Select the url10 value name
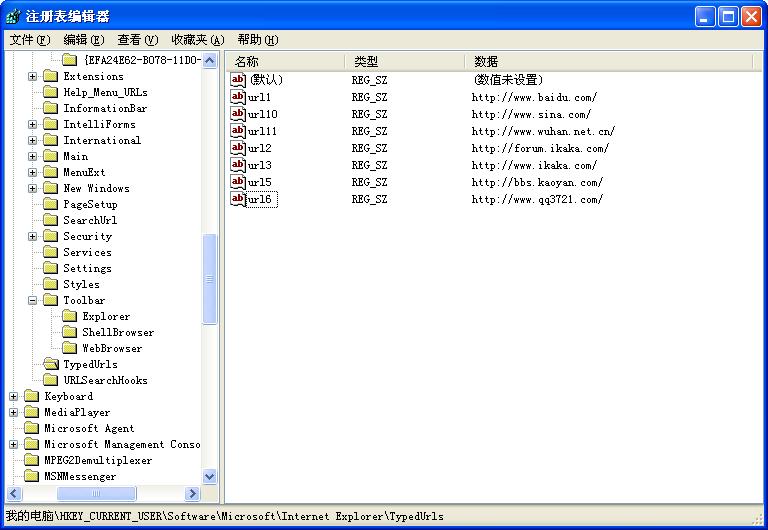This screenshot has height=530, width=768. pos(263,114)
